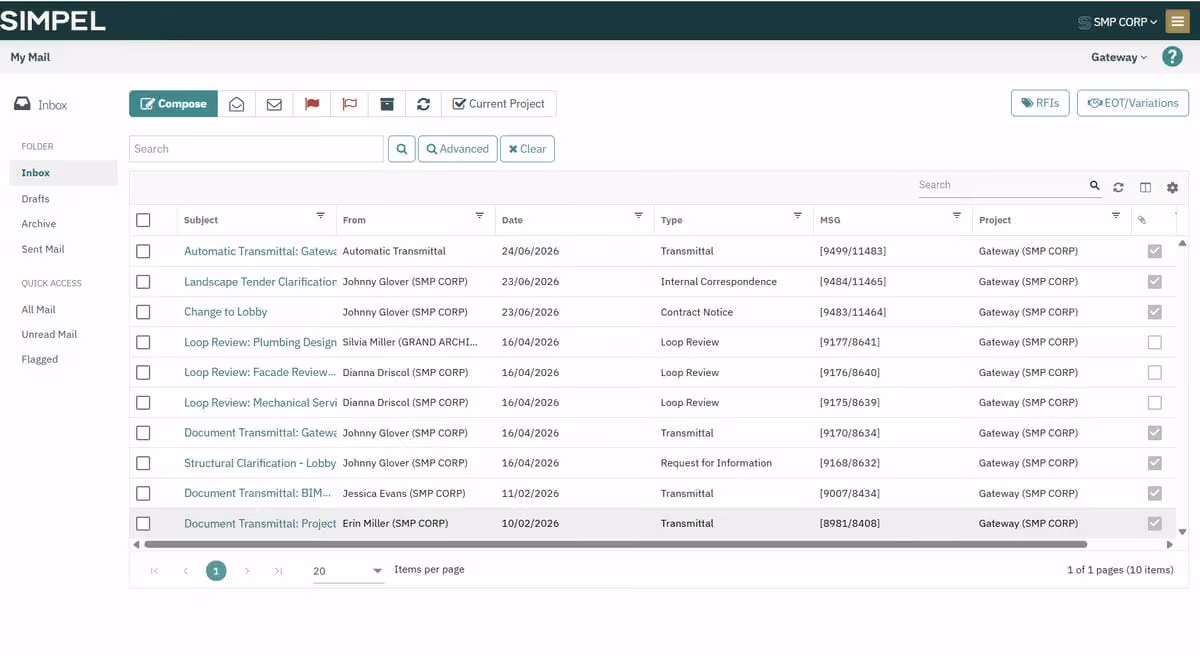
Task: Click the Clear search button
Action: (527, 149)
